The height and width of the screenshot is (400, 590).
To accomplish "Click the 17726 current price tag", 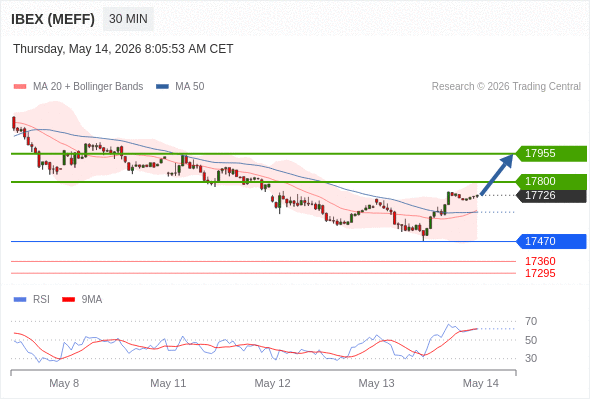I will click(x=551, y=195).
